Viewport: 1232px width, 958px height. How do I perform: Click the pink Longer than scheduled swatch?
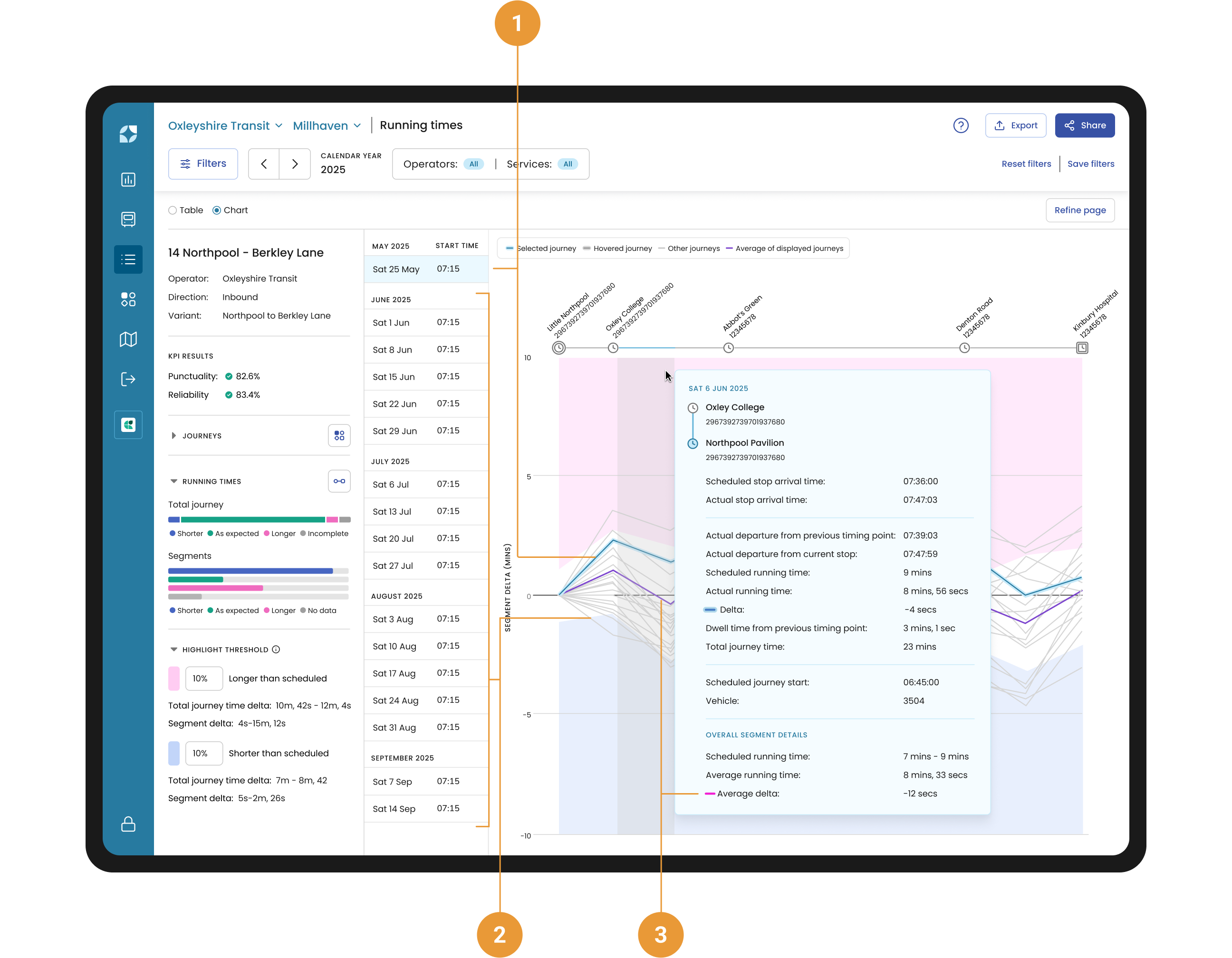[x=174, y=678]
